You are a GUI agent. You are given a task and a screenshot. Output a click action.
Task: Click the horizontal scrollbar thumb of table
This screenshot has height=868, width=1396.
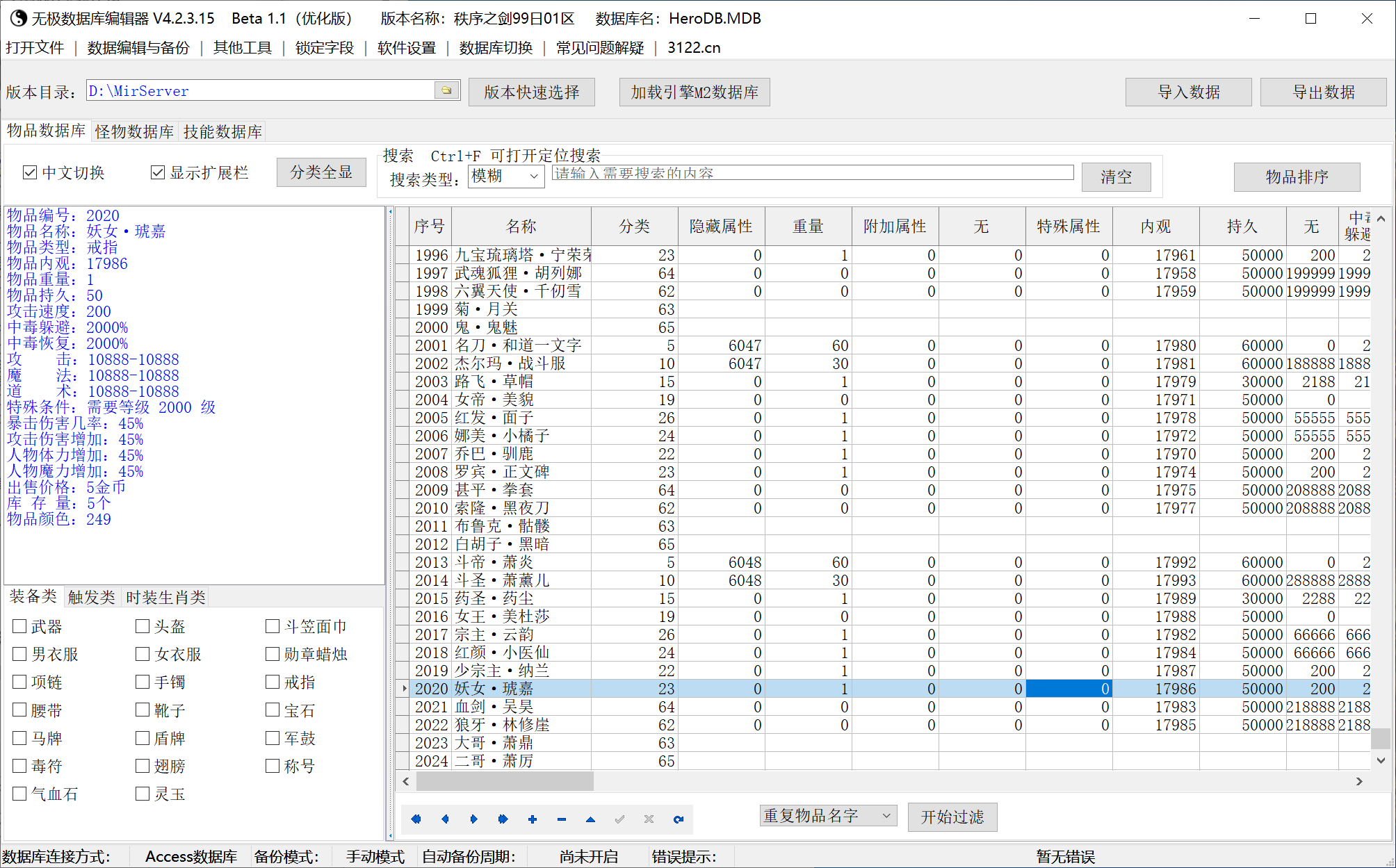(505, 781)
